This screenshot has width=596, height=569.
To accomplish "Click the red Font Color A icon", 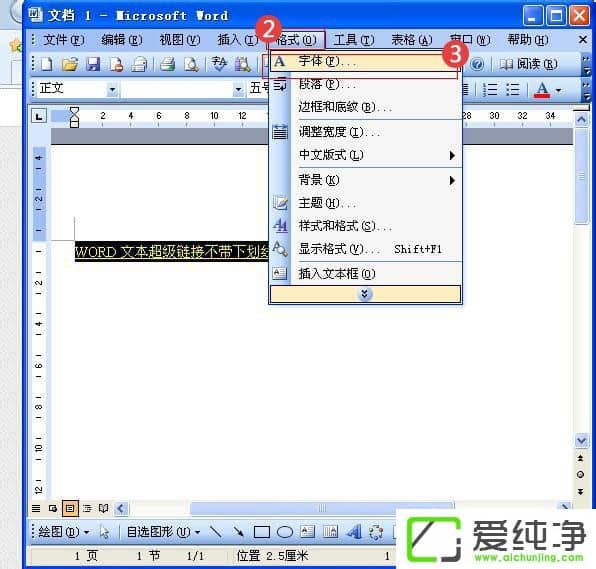I will pos(542,90).
